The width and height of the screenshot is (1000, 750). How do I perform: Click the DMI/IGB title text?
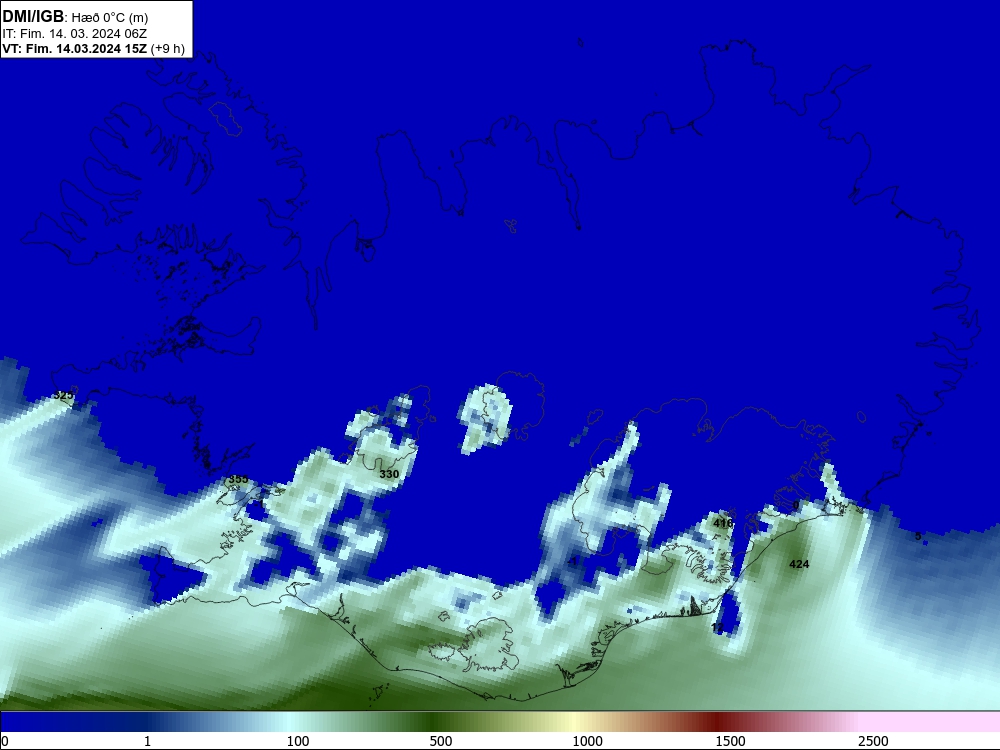click(33, 17)
